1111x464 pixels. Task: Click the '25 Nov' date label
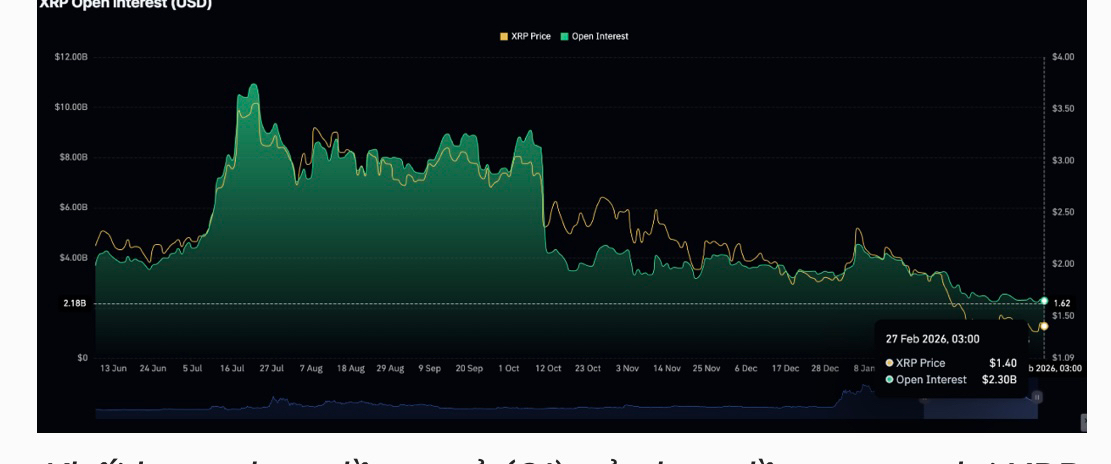pos(706,369)
